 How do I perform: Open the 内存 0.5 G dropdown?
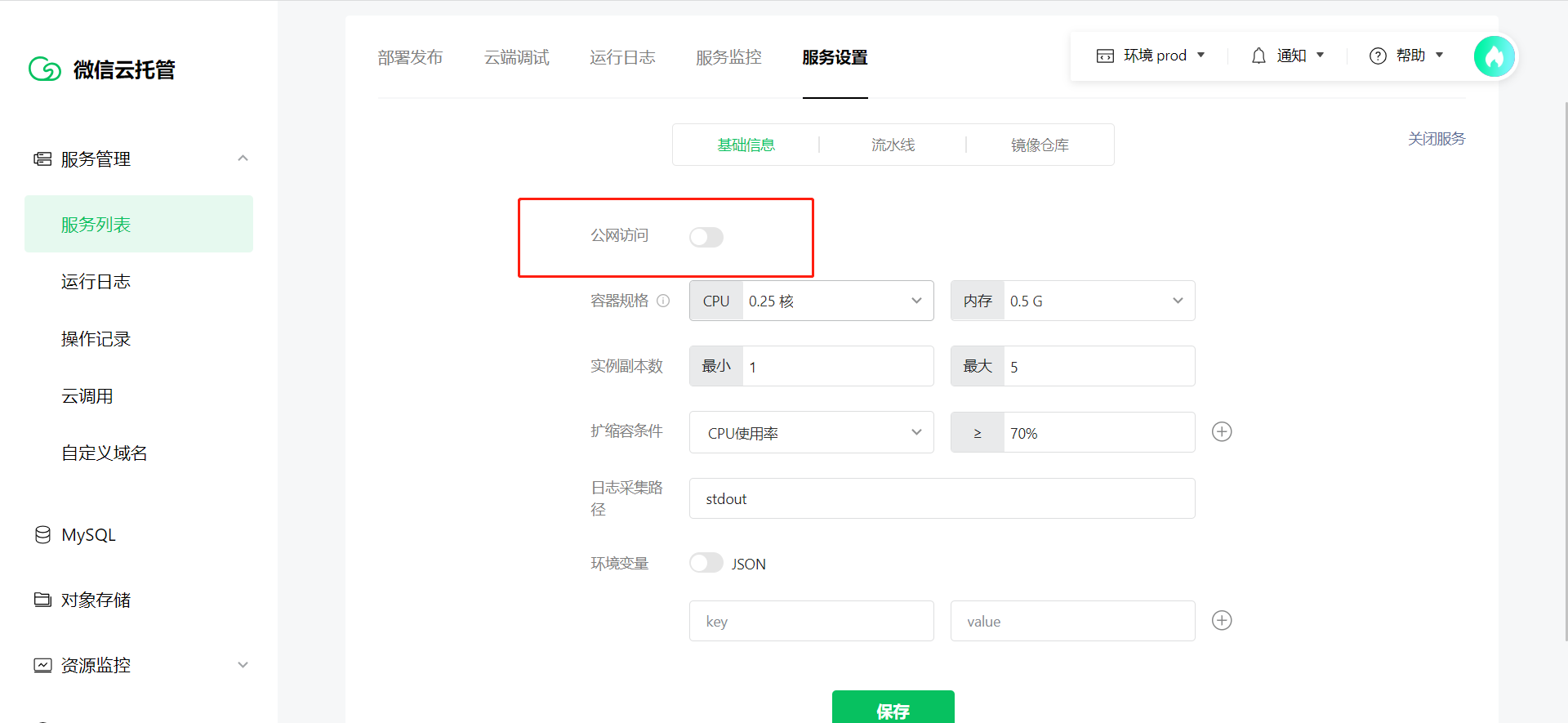pyautogui.click(x=1072, y=301)
